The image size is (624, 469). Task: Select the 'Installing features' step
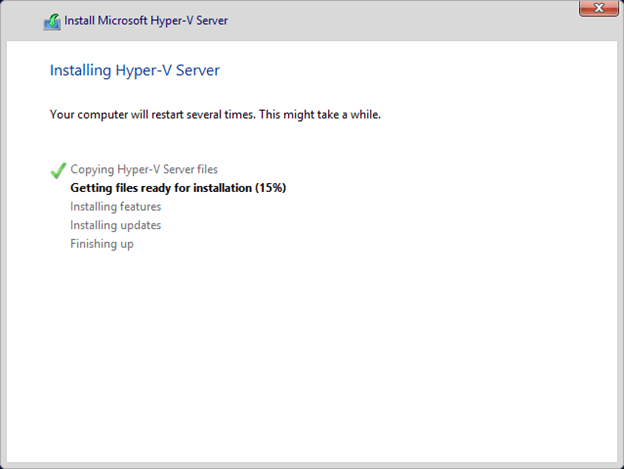point(115,206)
